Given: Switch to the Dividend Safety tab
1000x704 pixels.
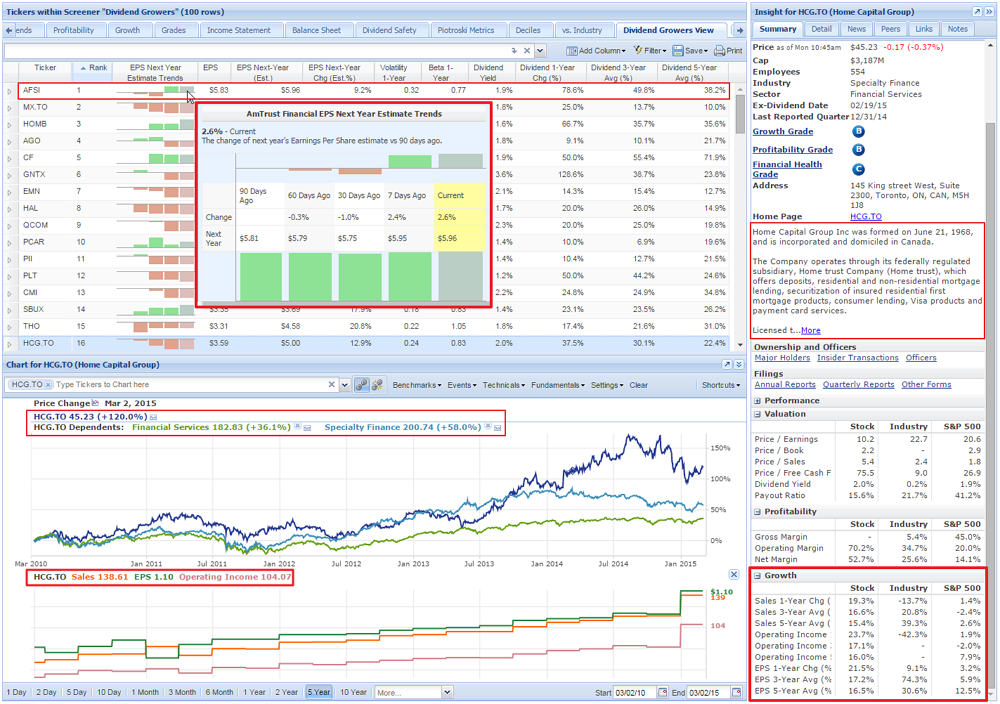Looking at the screenshot, I should click(389, 30).
